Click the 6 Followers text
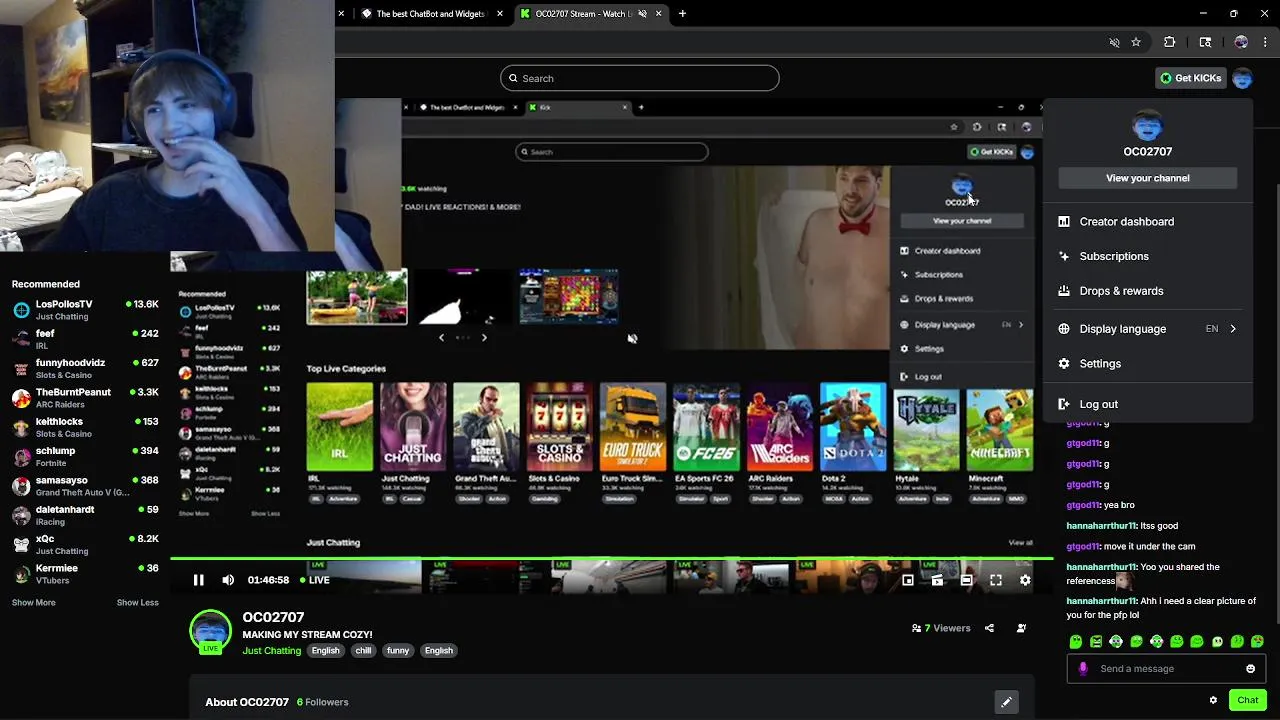The width and height of the screenshot is (1280, 720). [322, 702]
